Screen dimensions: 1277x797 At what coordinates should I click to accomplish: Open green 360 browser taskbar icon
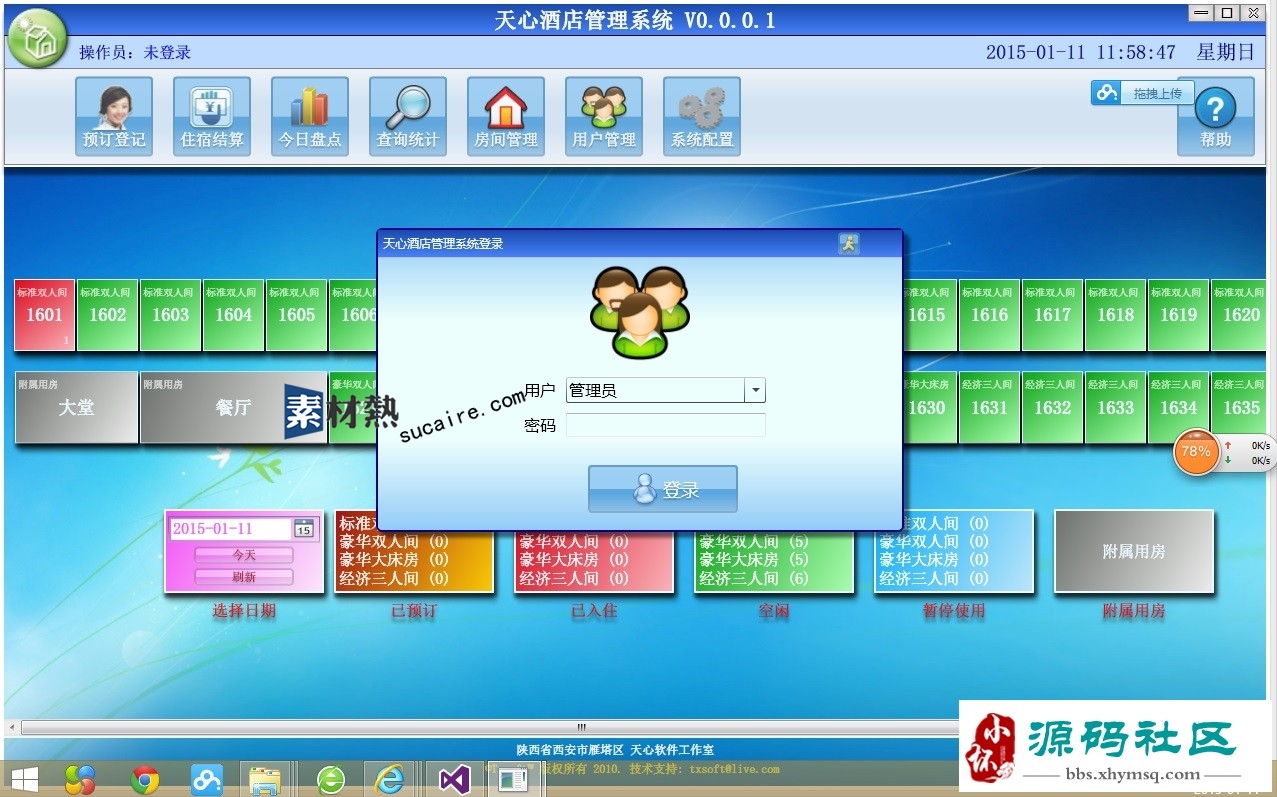[331, 779]
